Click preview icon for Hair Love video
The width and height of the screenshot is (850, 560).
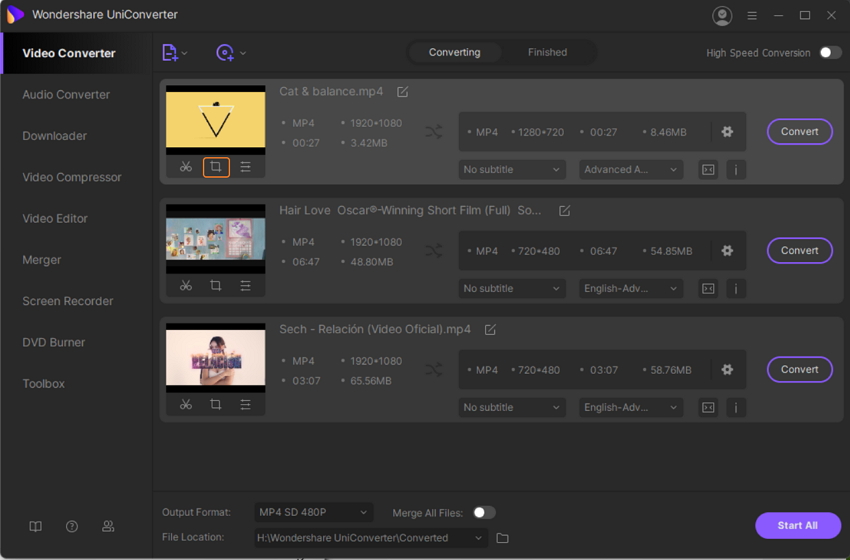tap(709, 288)
